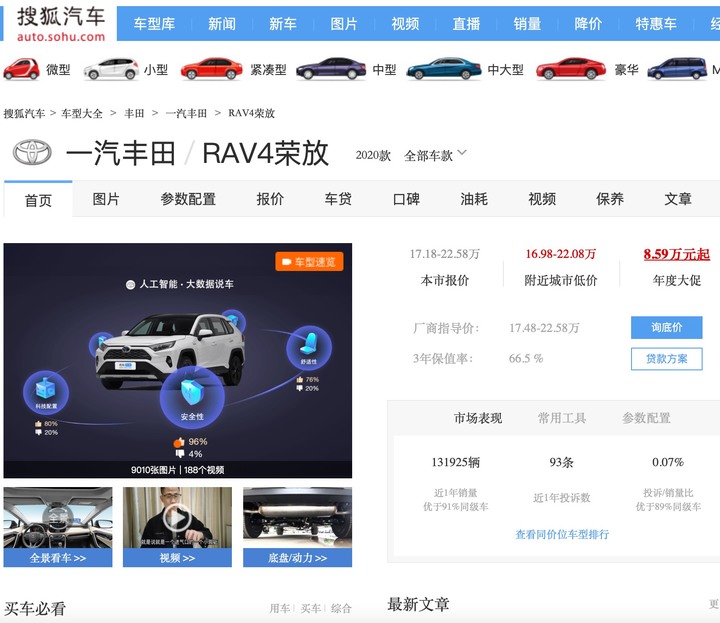
Task: Switch to the 保养 tab
Action: (x=610, y=199)
